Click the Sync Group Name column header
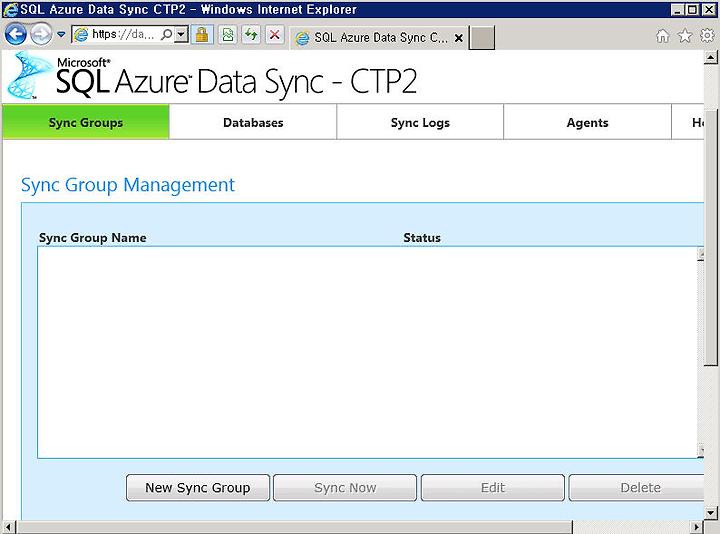720x534 pixels. [x=93, y=238]
